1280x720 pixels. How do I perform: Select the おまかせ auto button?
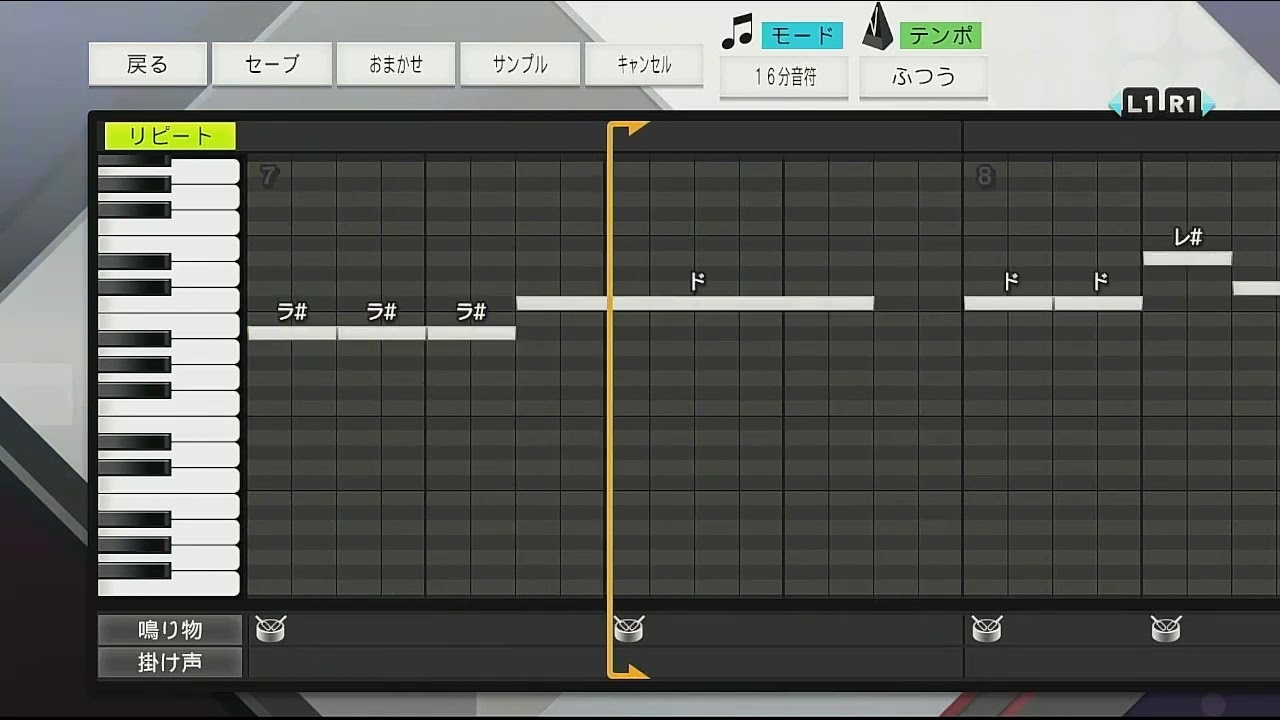click(396, 65)
